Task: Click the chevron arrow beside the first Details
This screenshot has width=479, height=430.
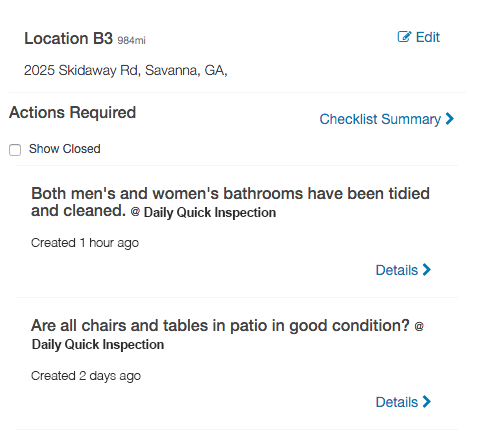Action: click(x=427, y=270)
